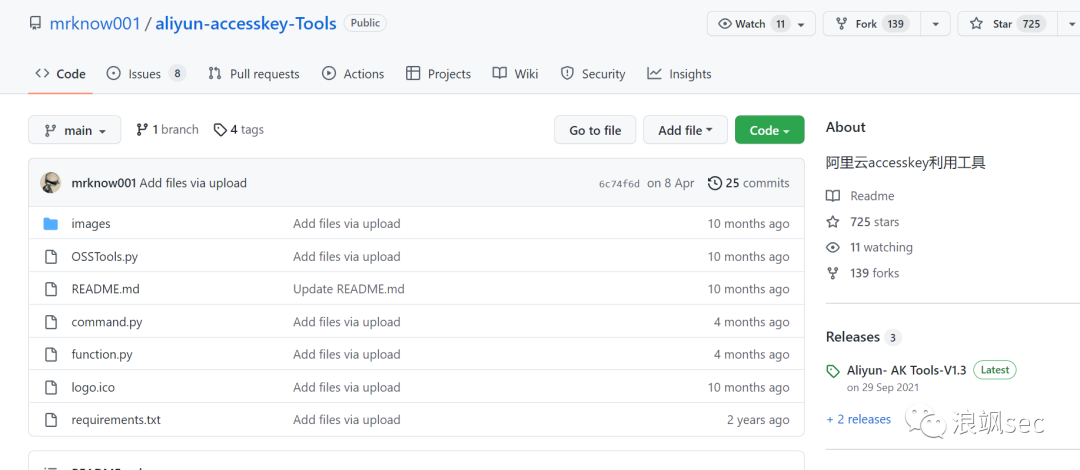This screenshot has width=1080, height=470.
Task: Switch to the Code tab
Action: pyautogui.click(x=61, y=74)
